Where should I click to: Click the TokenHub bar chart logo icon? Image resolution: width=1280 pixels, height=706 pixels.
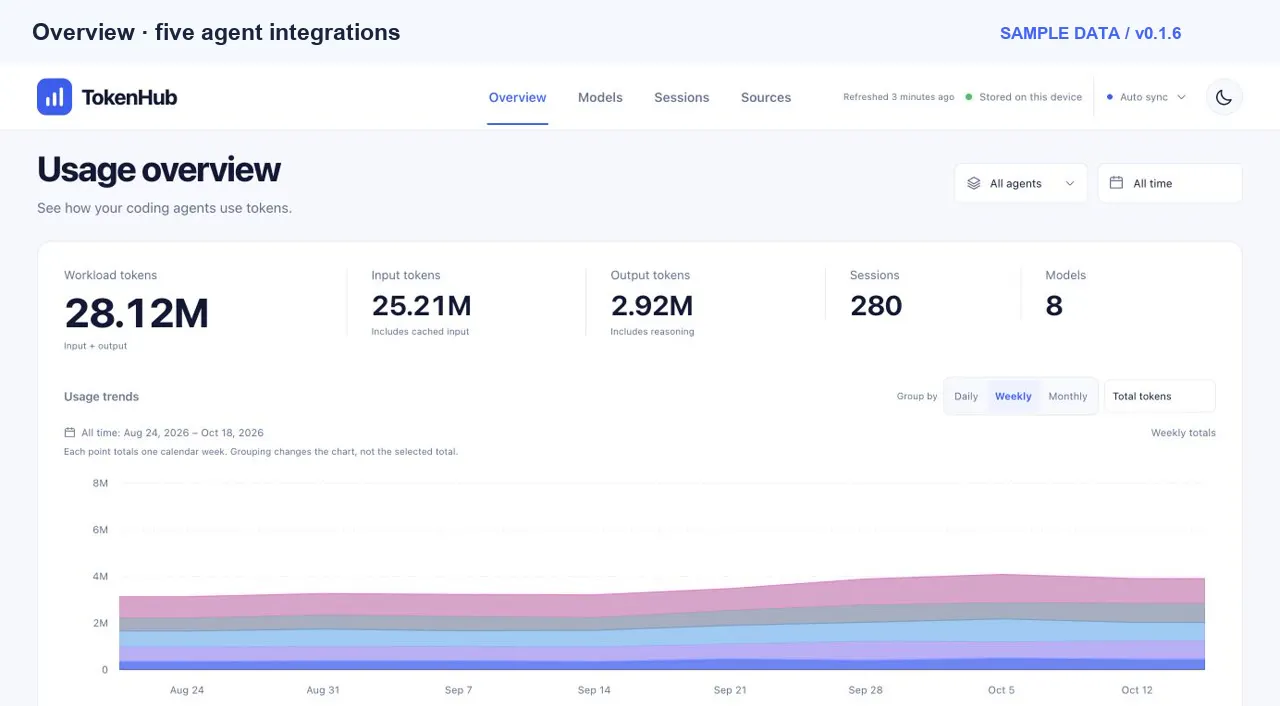coord(54,97)
